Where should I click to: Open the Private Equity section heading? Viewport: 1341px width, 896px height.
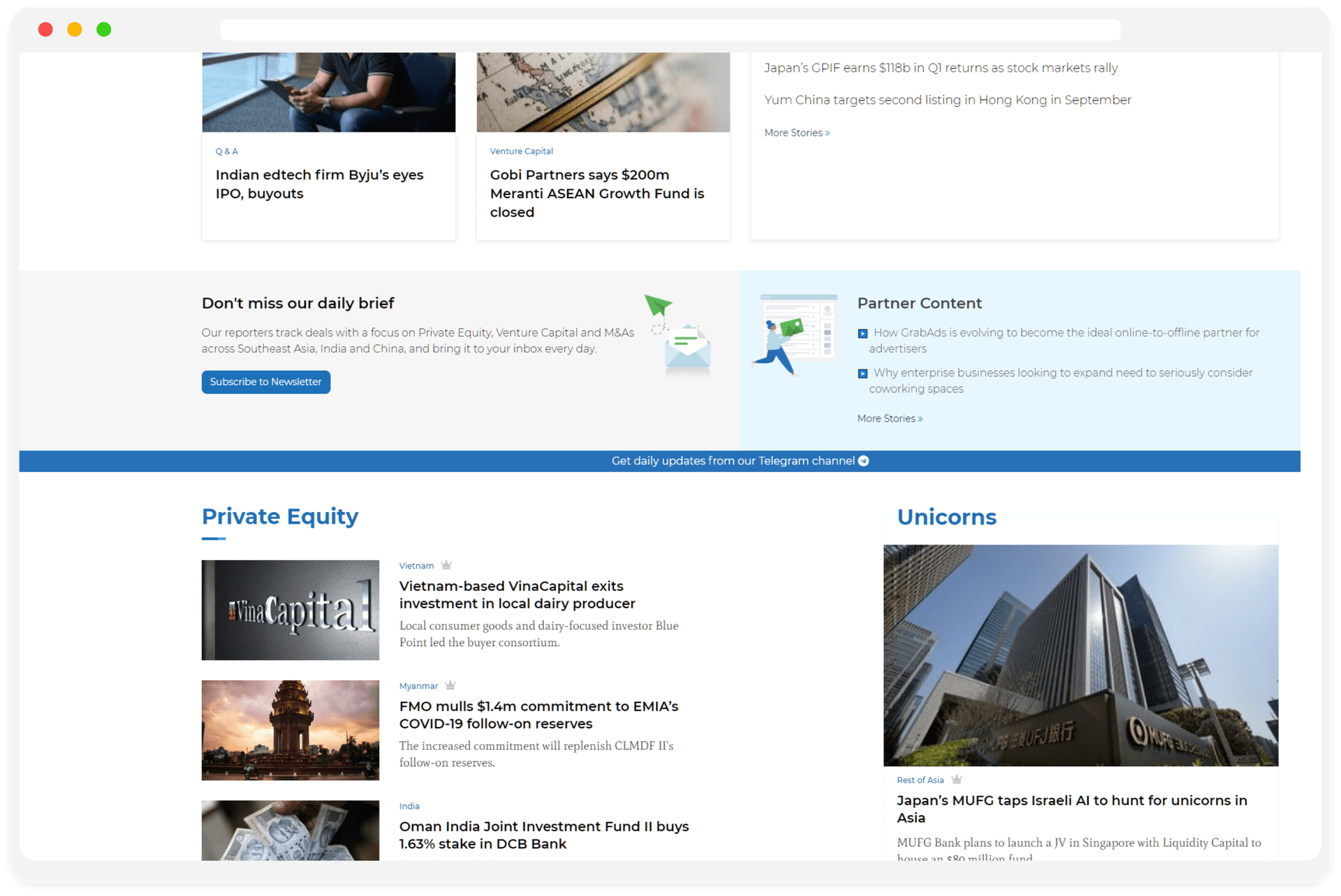[280, 516]
